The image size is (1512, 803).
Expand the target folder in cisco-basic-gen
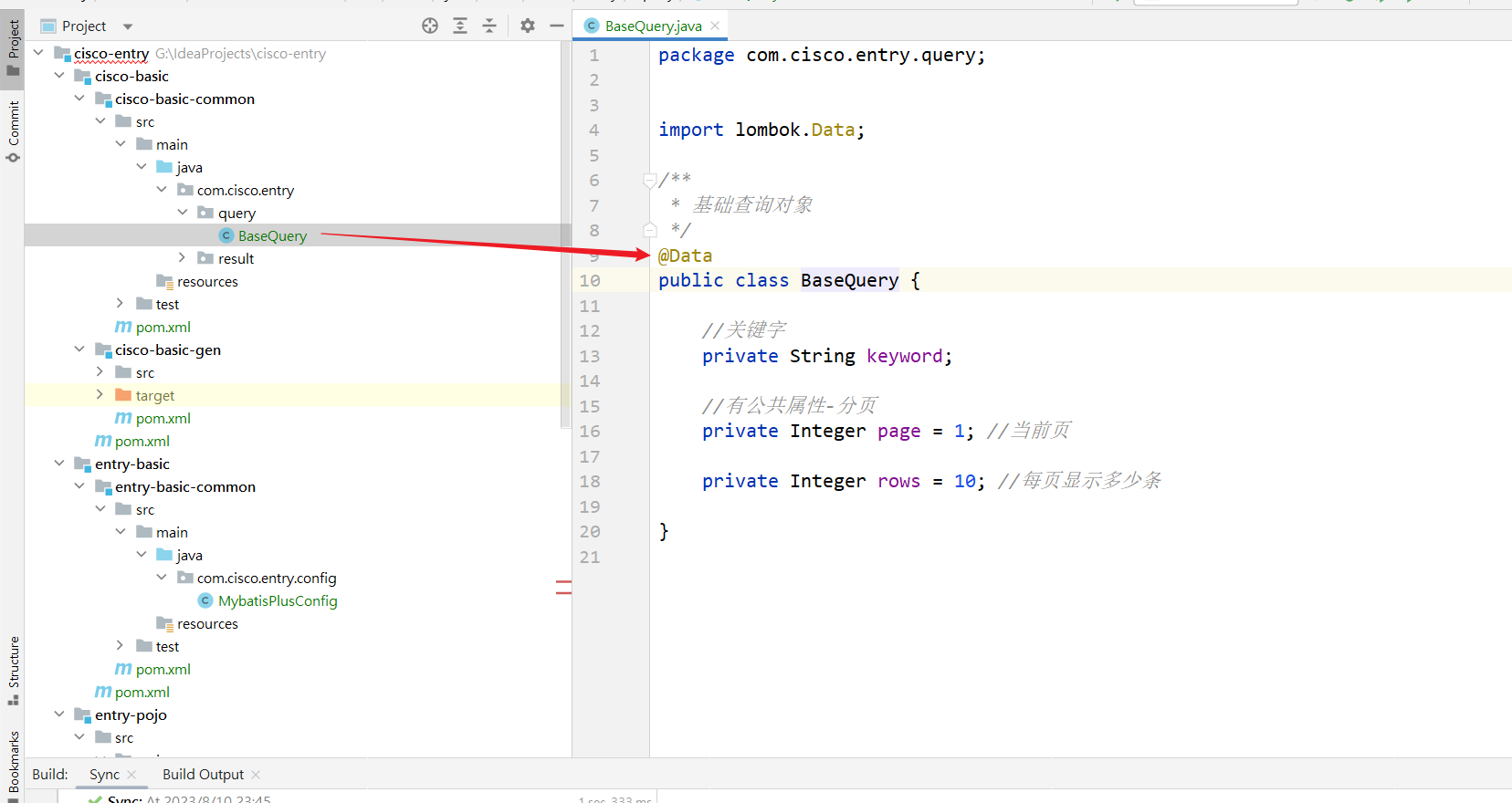(x=100, y=395)
